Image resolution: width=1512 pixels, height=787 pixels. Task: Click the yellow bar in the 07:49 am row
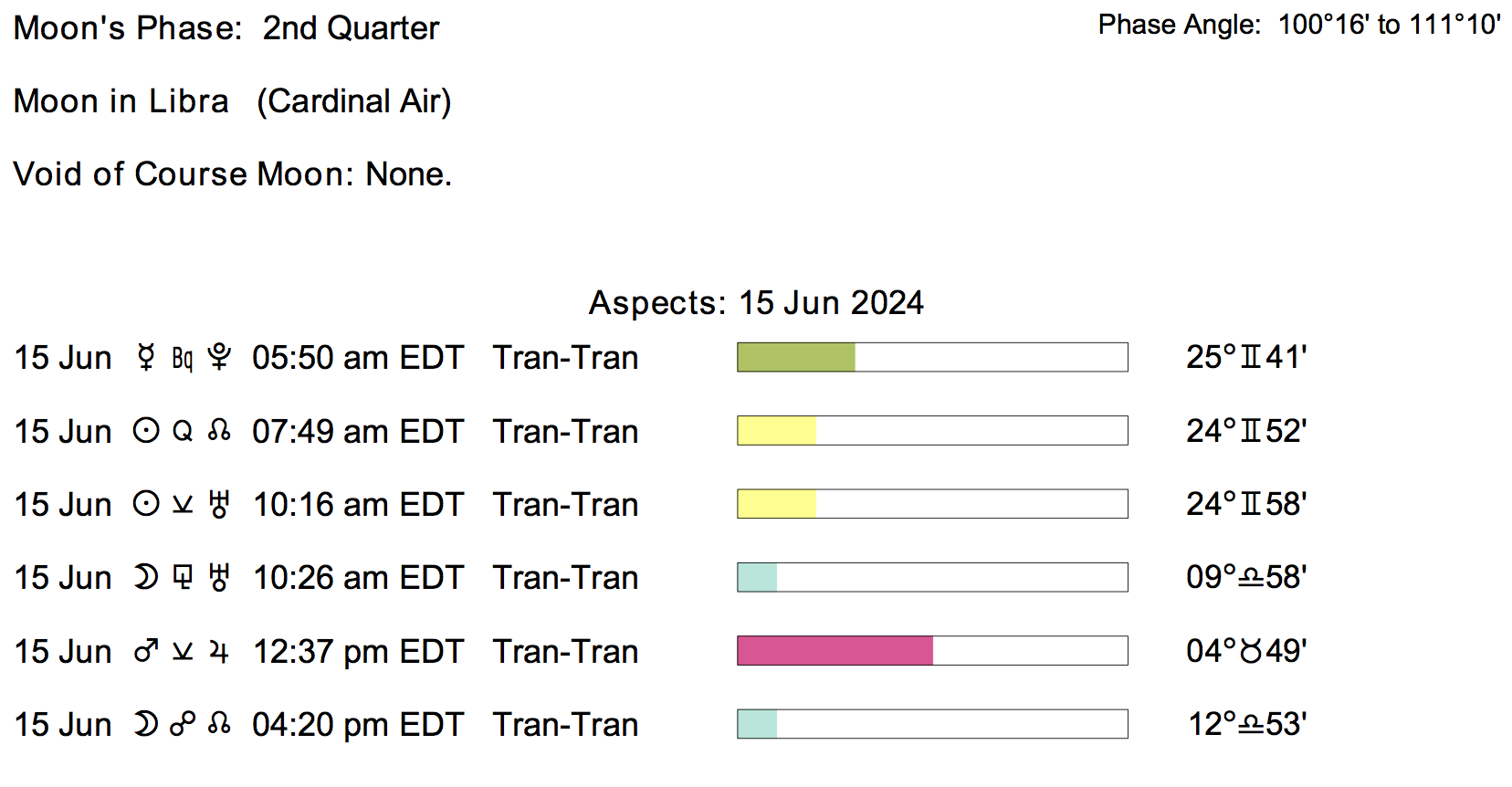(776, 431)
